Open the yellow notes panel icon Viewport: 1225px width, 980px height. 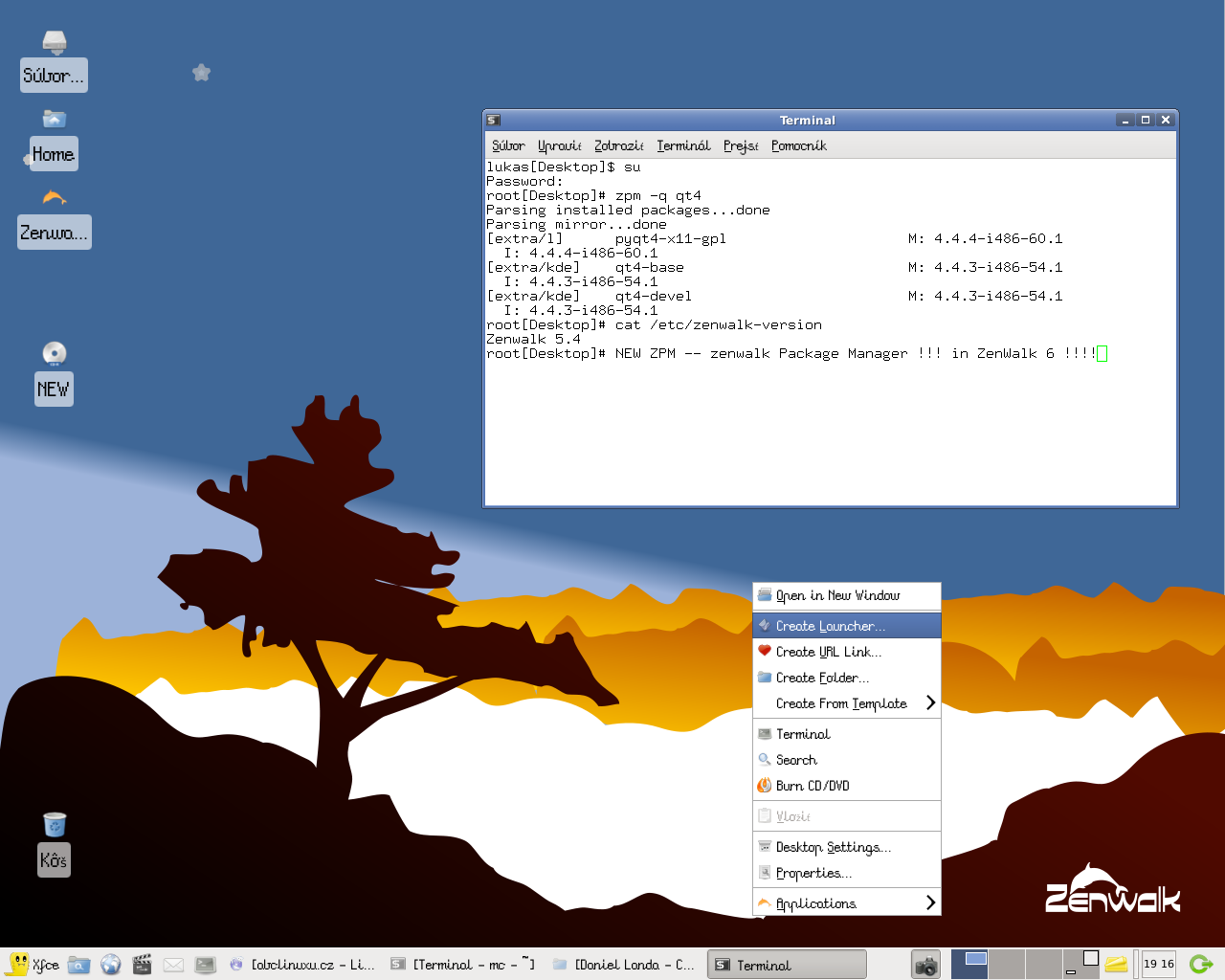point(1116,965)
